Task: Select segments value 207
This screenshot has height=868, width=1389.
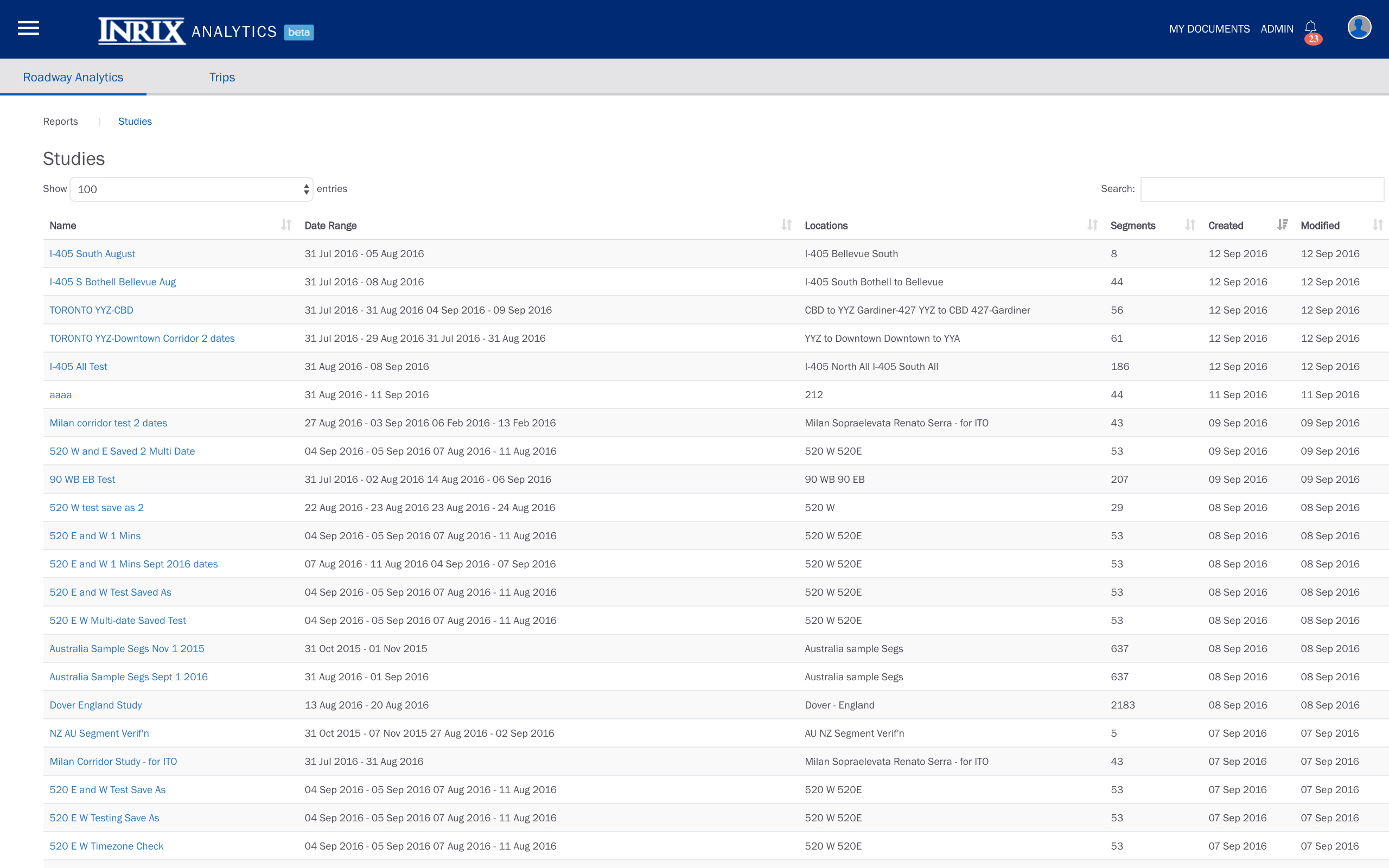Action: tap(1119, 480)
